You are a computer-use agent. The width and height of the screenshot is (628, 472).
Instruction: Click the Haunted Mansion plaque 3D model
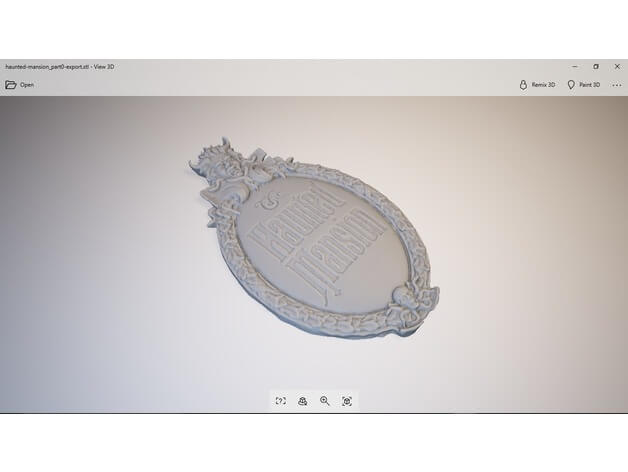pyautogui.click(x=315, y=240)
